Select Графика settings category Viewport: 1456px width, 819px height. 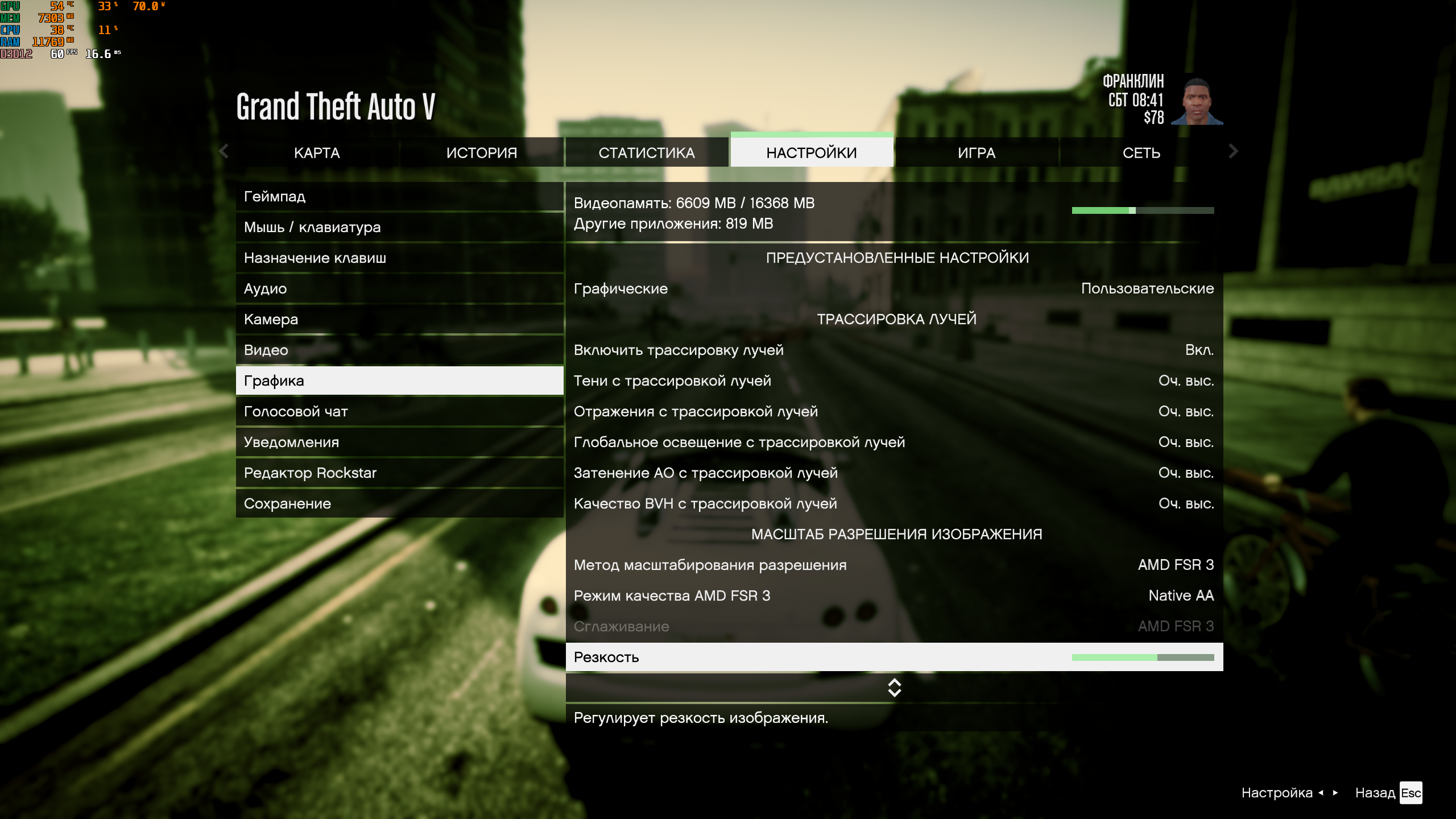click(x=399, y=380)
